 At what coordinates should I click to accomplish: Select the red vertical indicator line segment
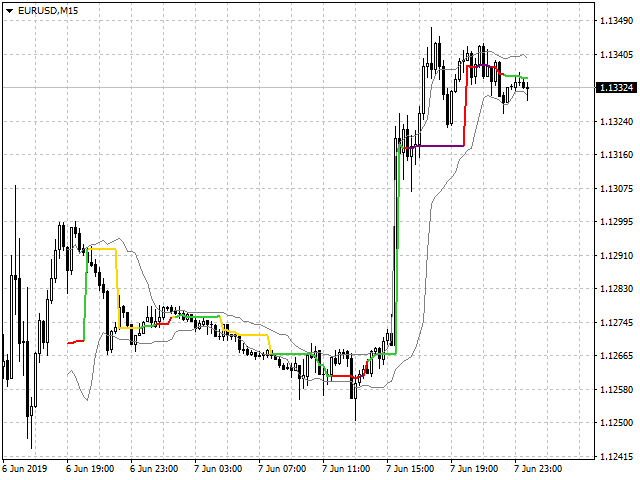[465, 105]
